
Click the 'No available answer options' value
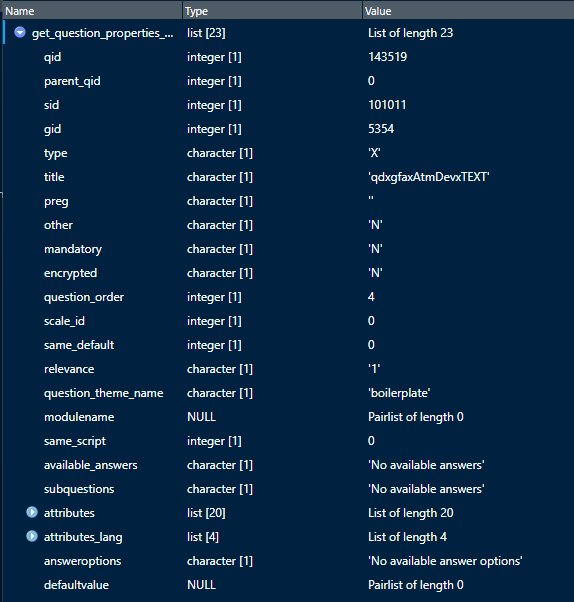pos(445,561)
